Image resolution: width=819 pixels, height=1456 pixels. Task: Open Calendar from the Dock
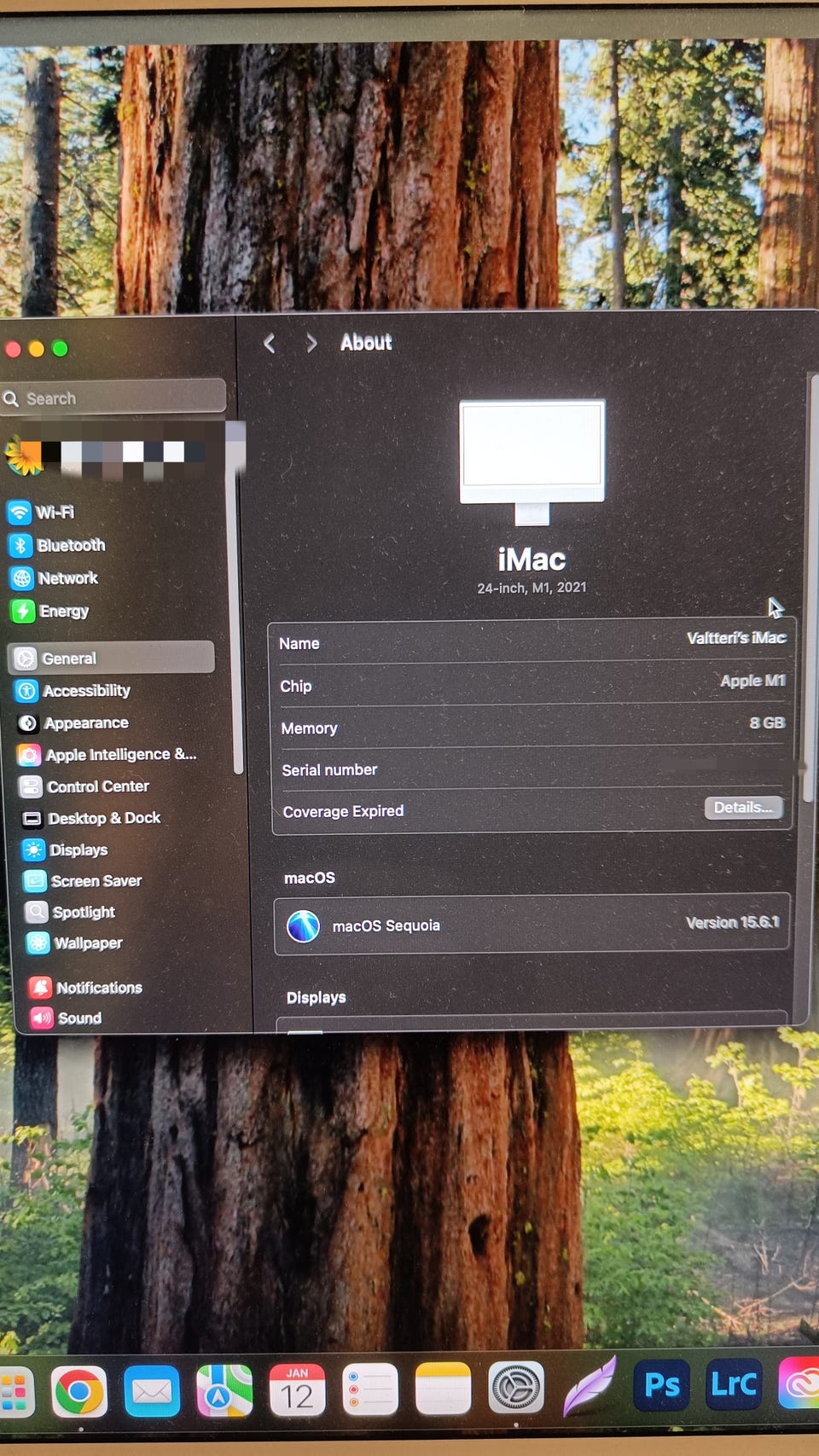(297, 1390)
